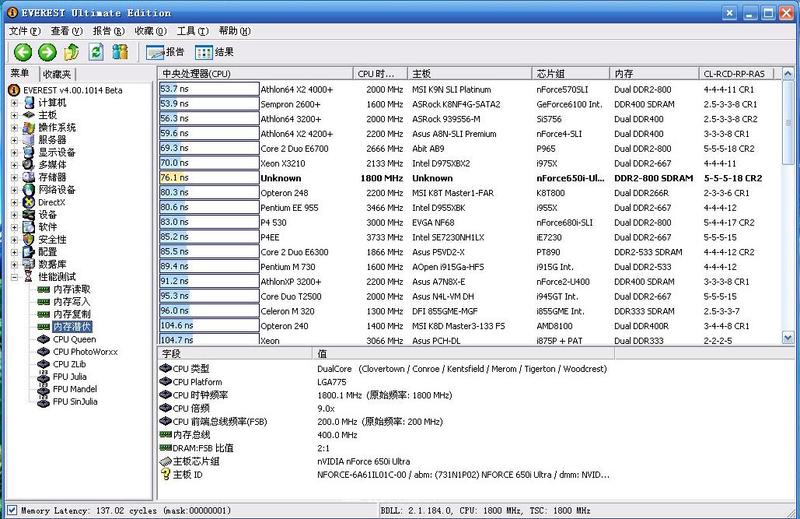Open the 查看(V) menu
The height and width of the screenshot is (519, 800).
coord(67,31)
